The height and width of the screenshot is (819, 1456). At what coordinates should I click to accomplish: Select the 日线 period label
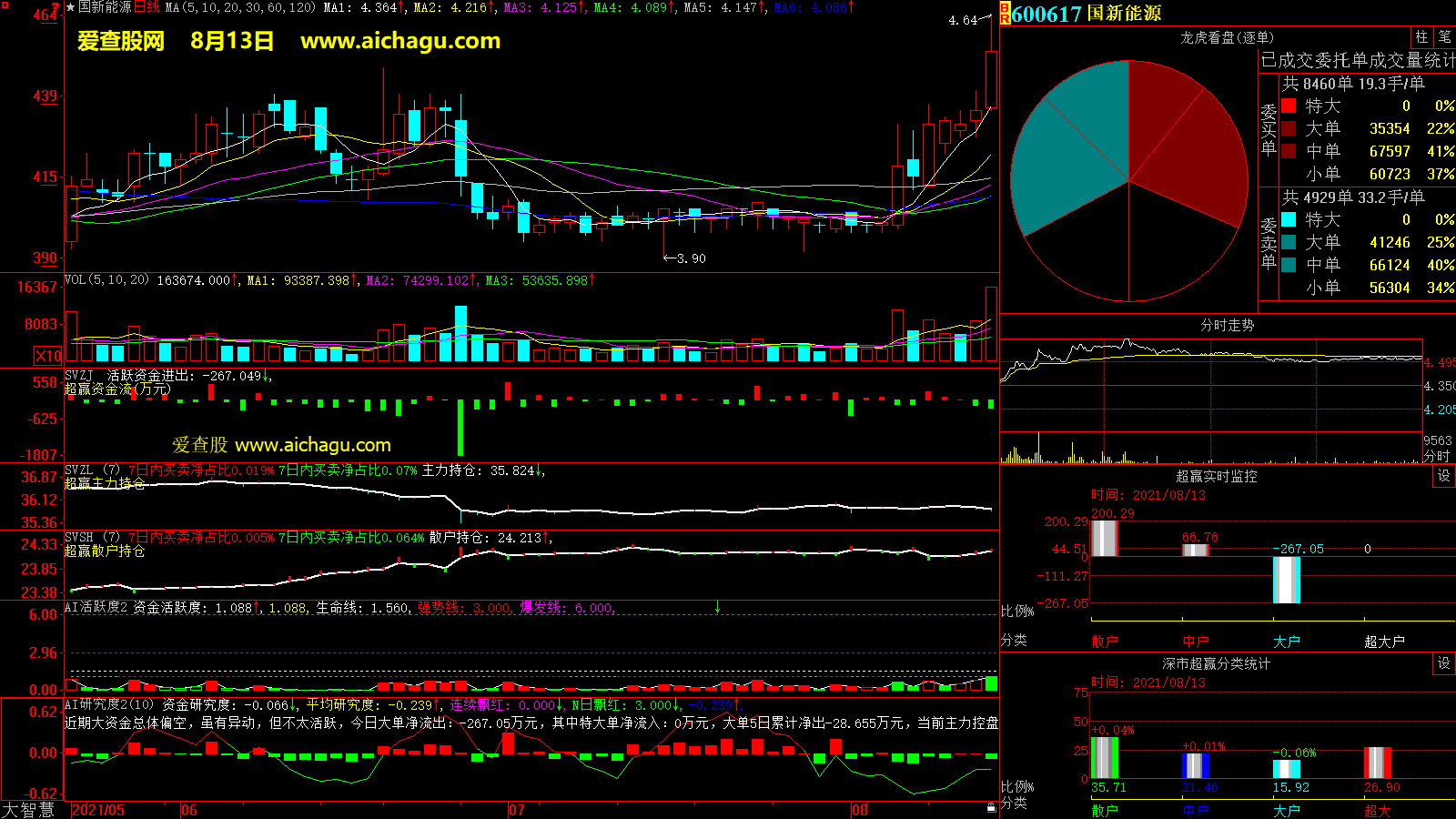click(x=147, y=7)
